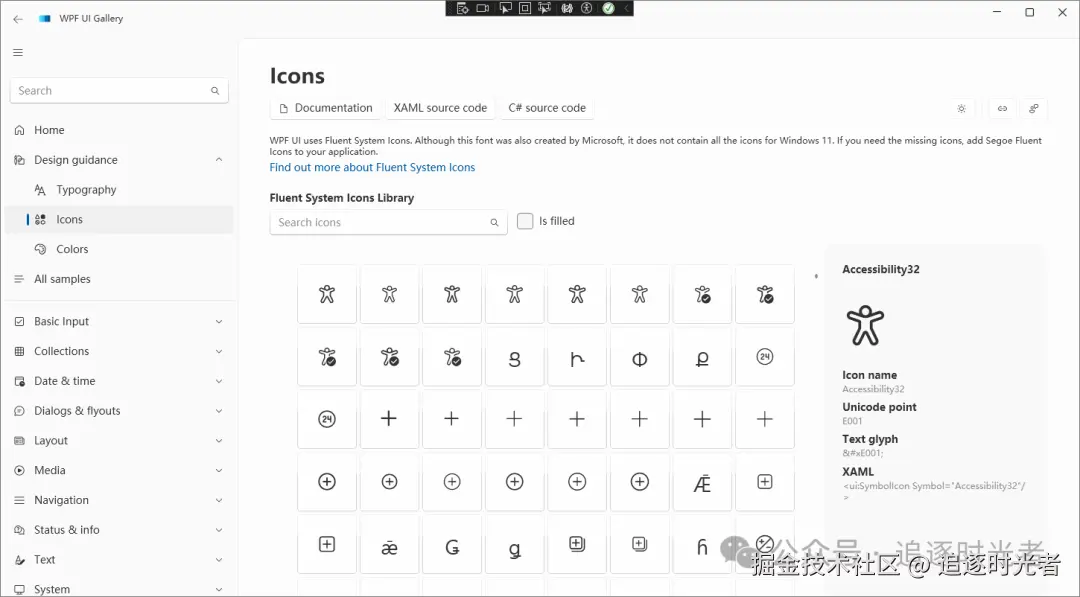
Task: Expand the Status & info chevron
Action: (219, 530)
